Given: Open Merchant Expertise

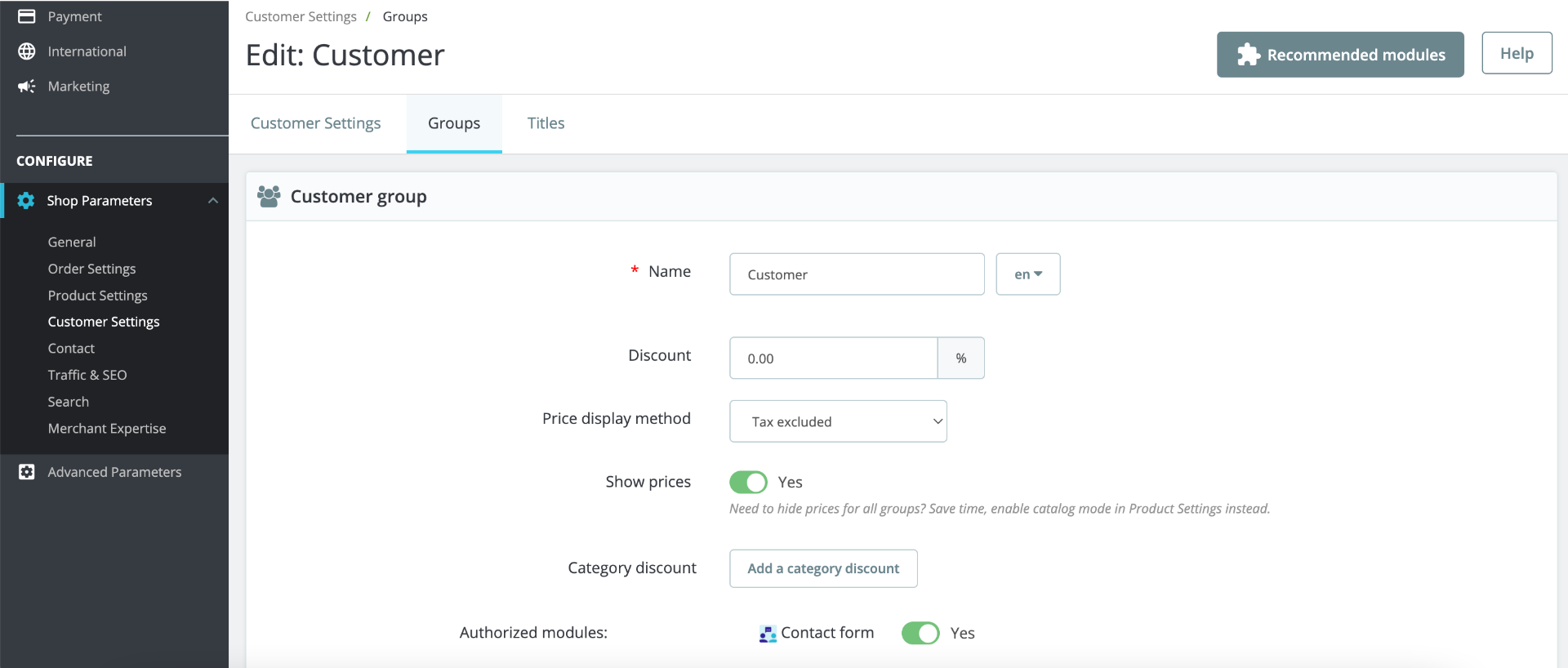Looking at the screenshot, I should [107, 429].
